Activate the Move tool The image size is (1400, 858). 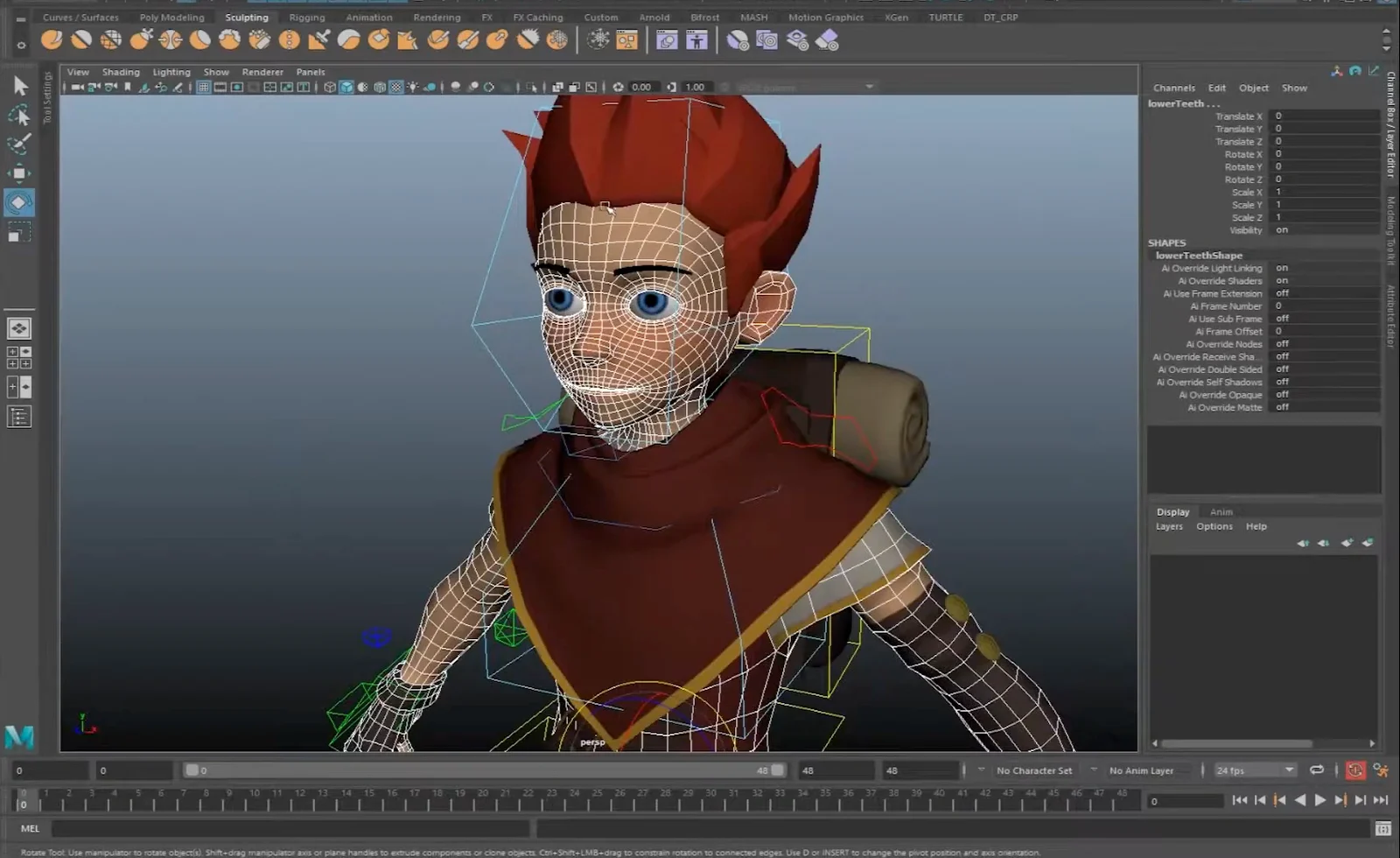tap(19, 173)
